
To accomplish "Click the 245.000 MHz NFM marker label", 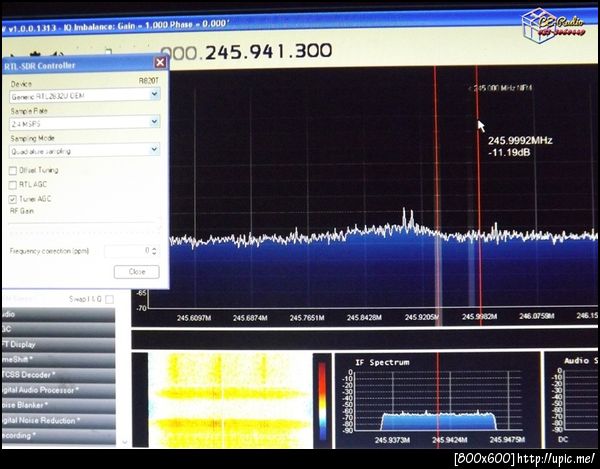I will point(501,88).
